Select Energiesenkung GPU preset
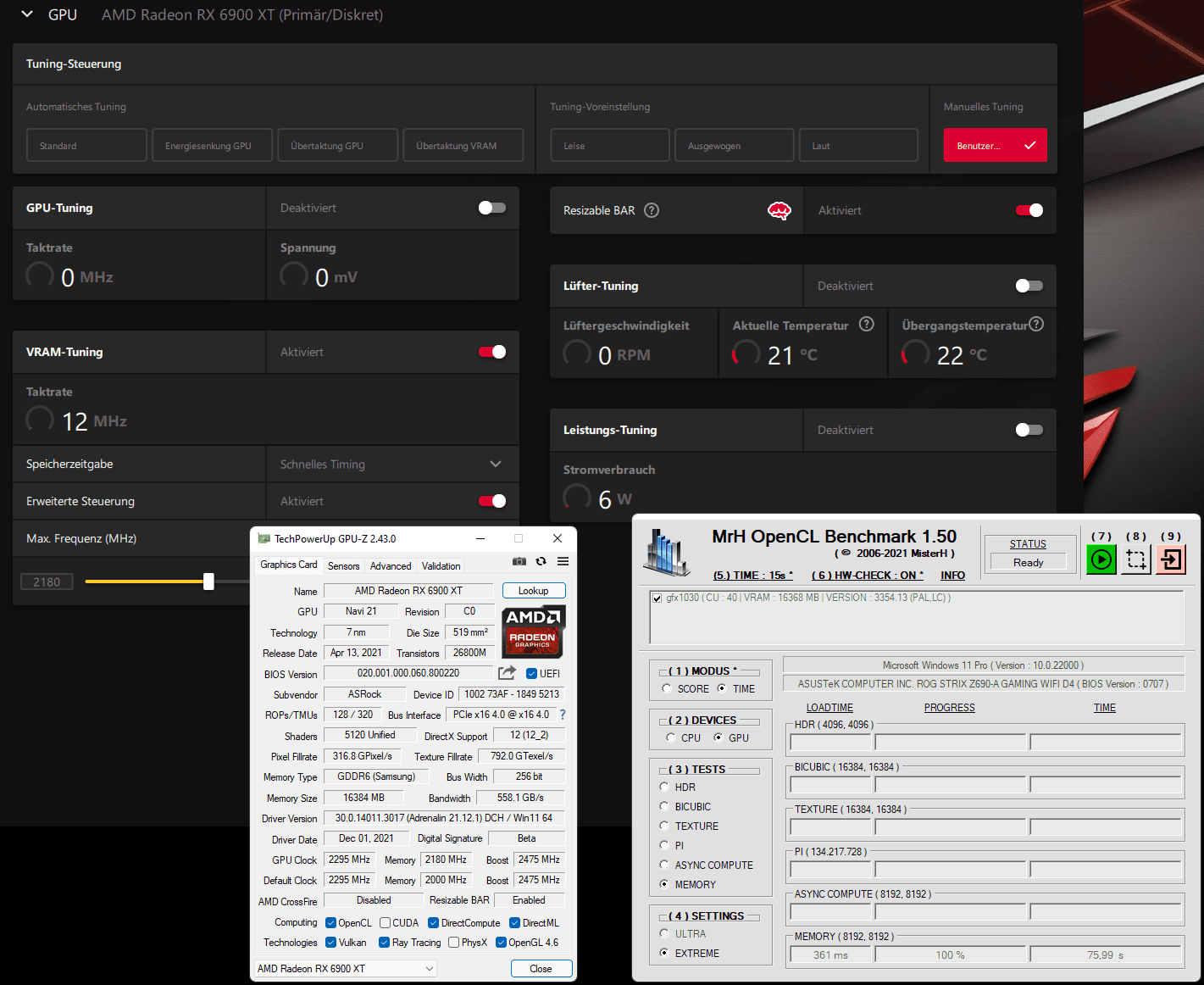Image resolution: width=1204 pixels, height=985 pixels. [213, 145]
